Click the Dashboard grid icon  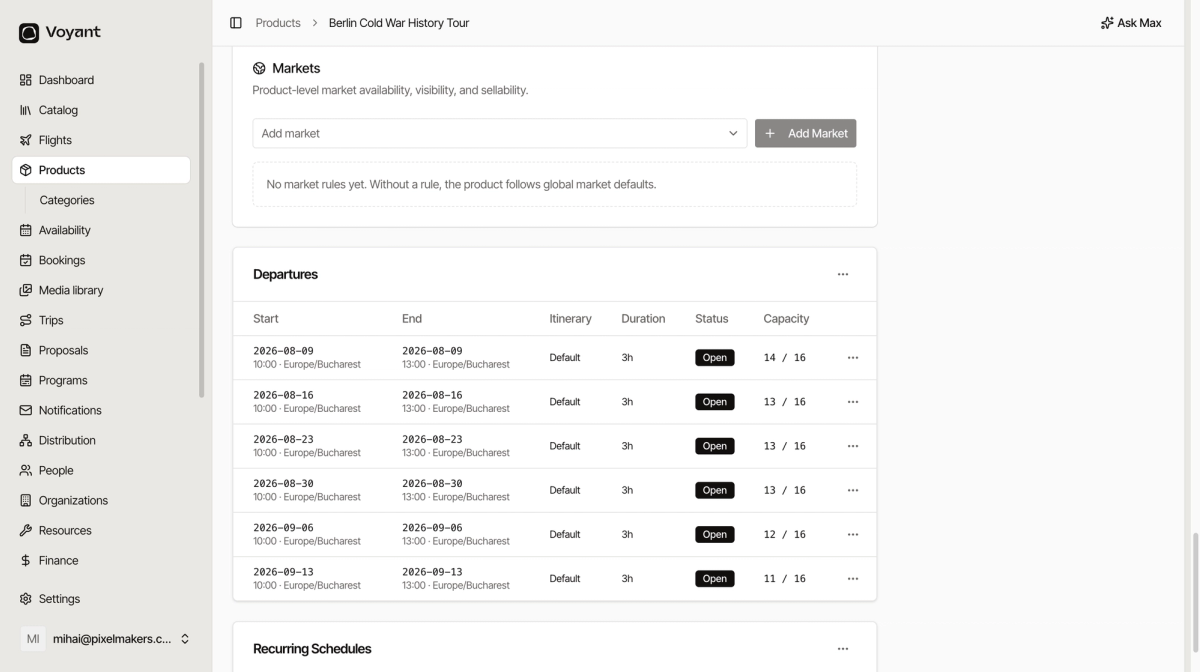[x=26, y=80]
